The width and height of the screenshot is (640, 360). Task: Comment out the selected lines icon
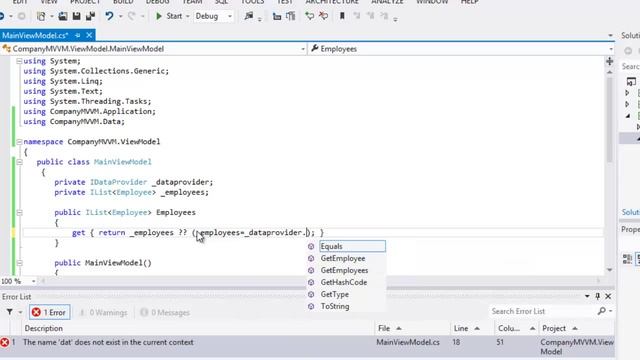pyautogui.click(x=310, y=16)
